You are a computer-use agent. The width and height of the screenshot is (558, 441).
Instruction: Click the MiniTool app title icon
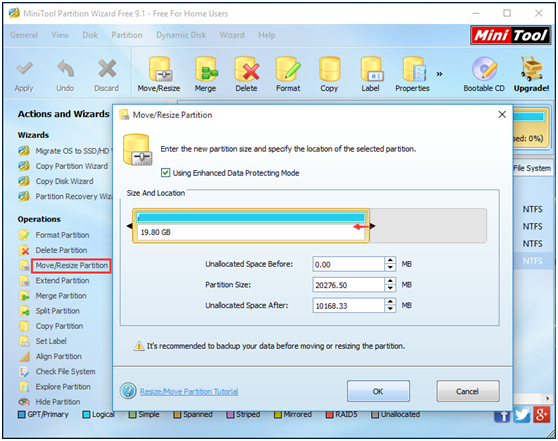[x=14, y=13]
